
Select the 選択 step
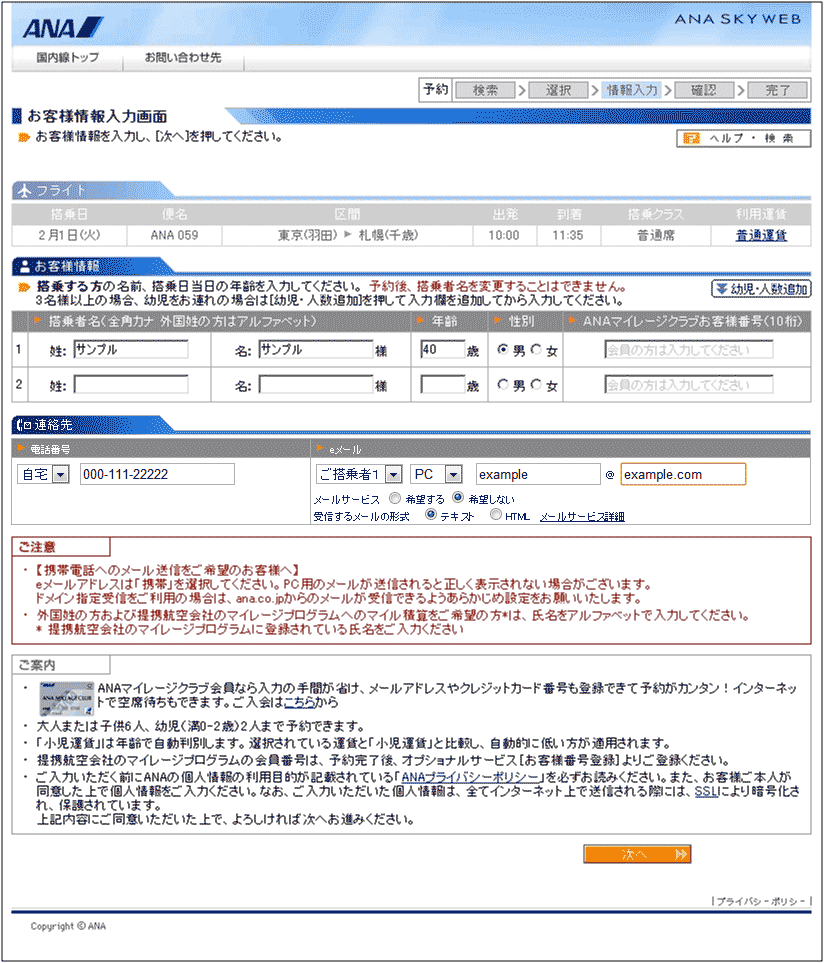[x=558, y=90]
